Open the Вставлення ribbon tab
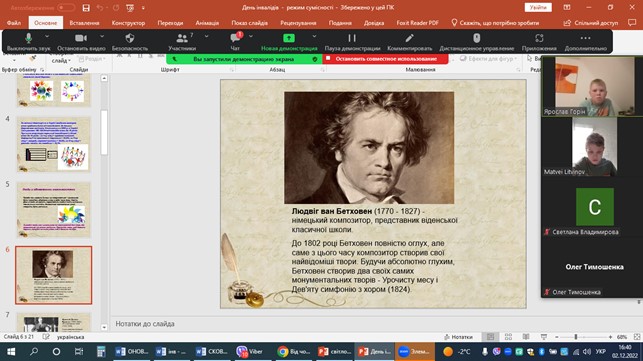Image resolution: width=643 pixels, height=361 pixels. pyautogui.click(x=84, y=23)
